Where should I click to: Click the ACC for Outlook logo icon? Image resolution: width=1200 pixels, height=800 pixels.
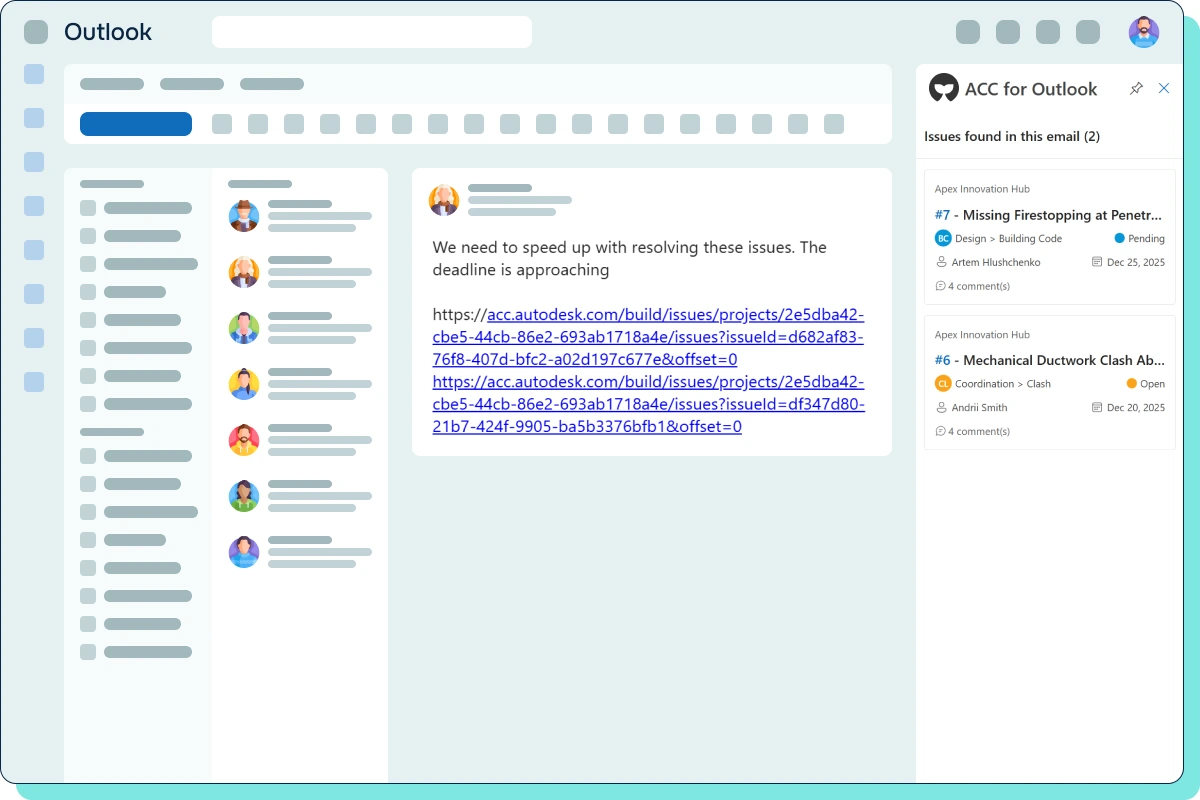[x=943, y=88]
